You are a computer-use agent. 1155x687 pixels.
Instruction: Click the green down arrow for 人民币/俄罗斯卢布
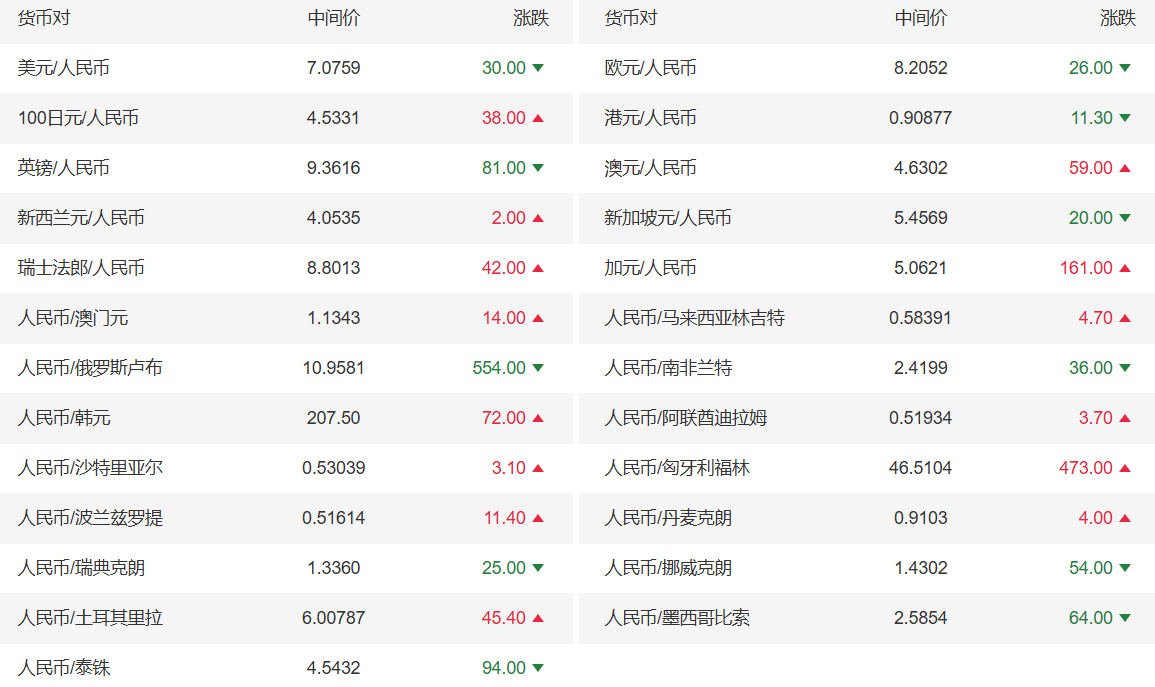click(538, 368)
